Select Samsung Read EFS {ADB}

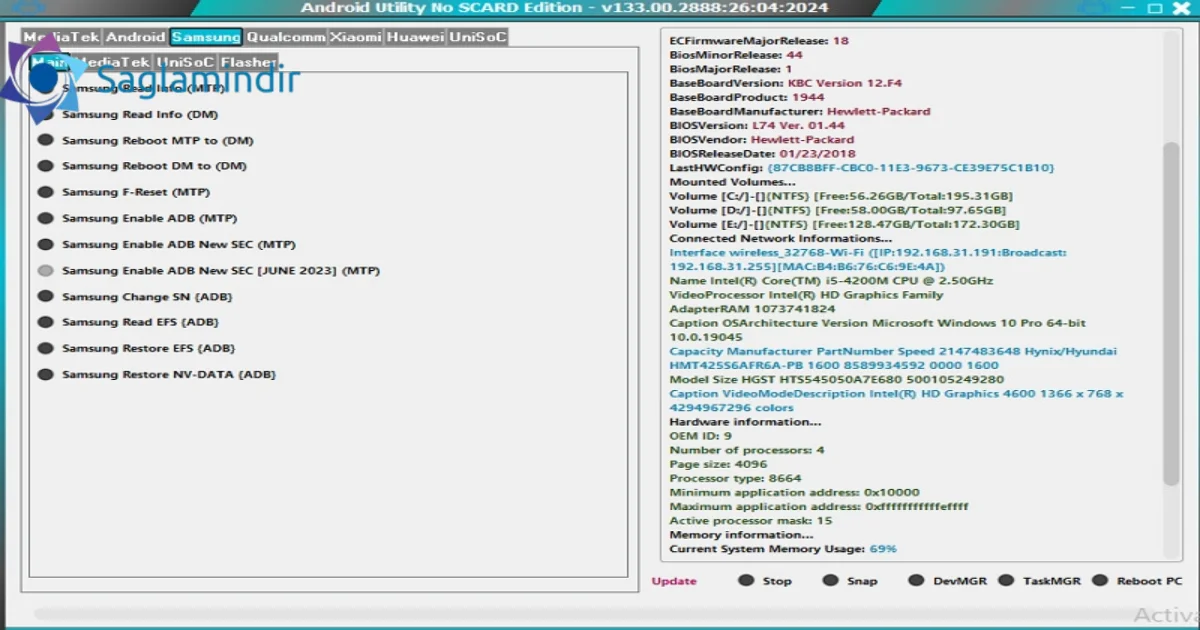pyautogui.click(x=128, y=322)
